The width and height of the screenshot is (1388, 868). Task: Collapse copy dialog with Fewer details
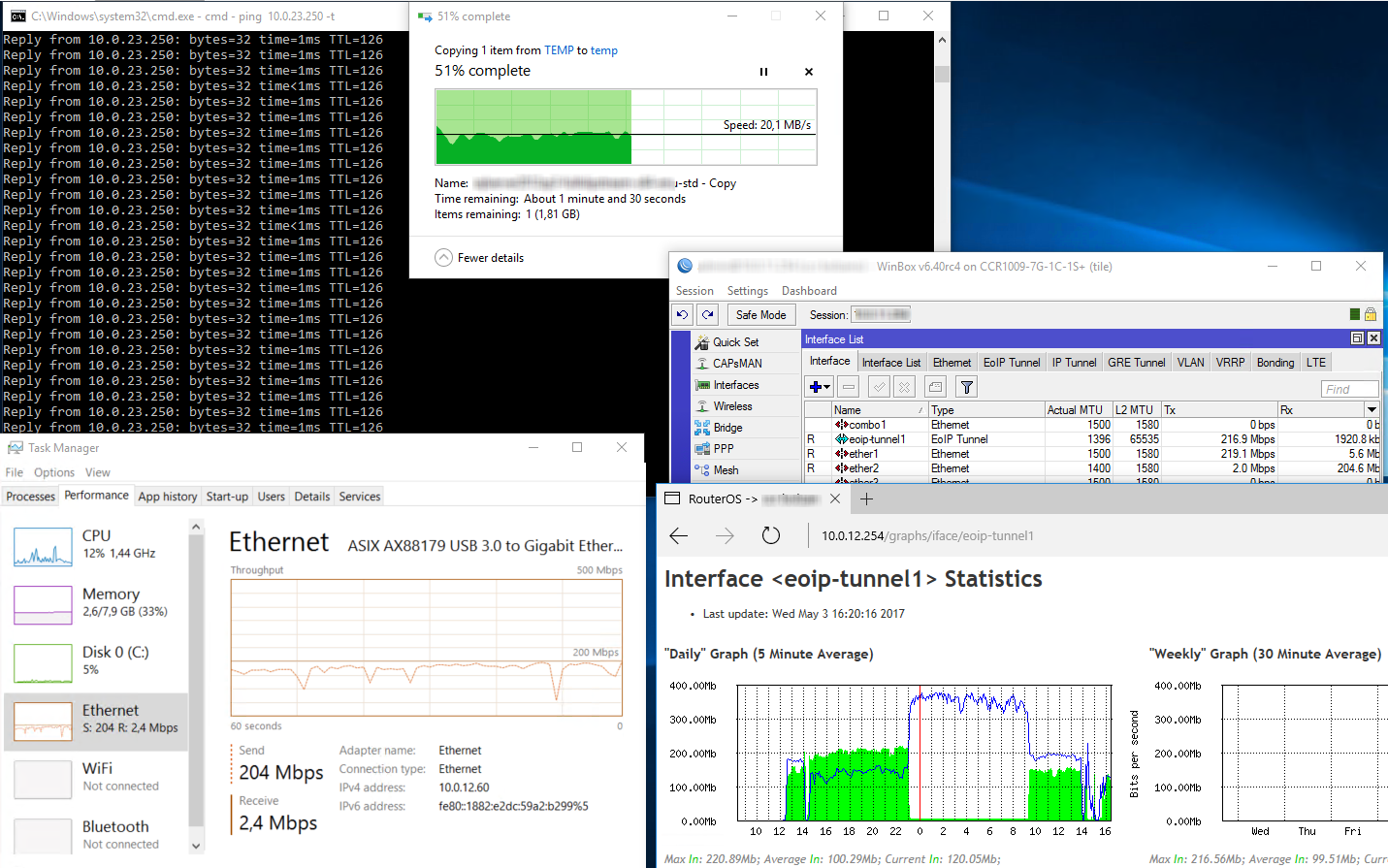click(479, 258)
